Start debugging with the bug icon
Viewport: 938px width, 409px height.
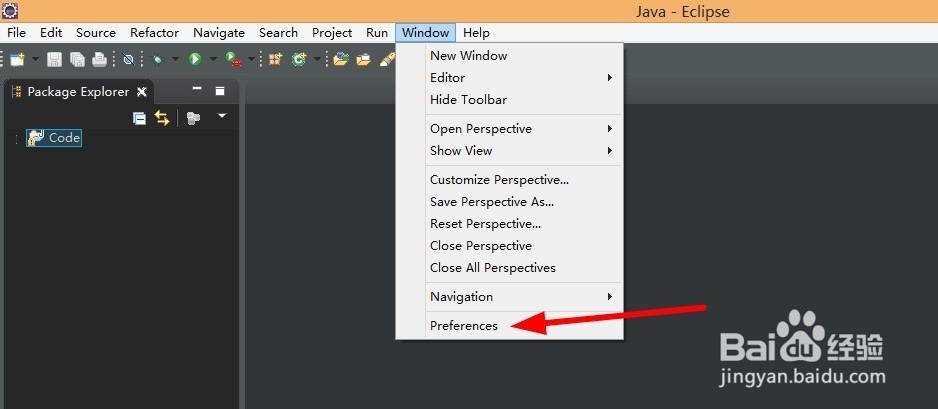tap(157, 59)
